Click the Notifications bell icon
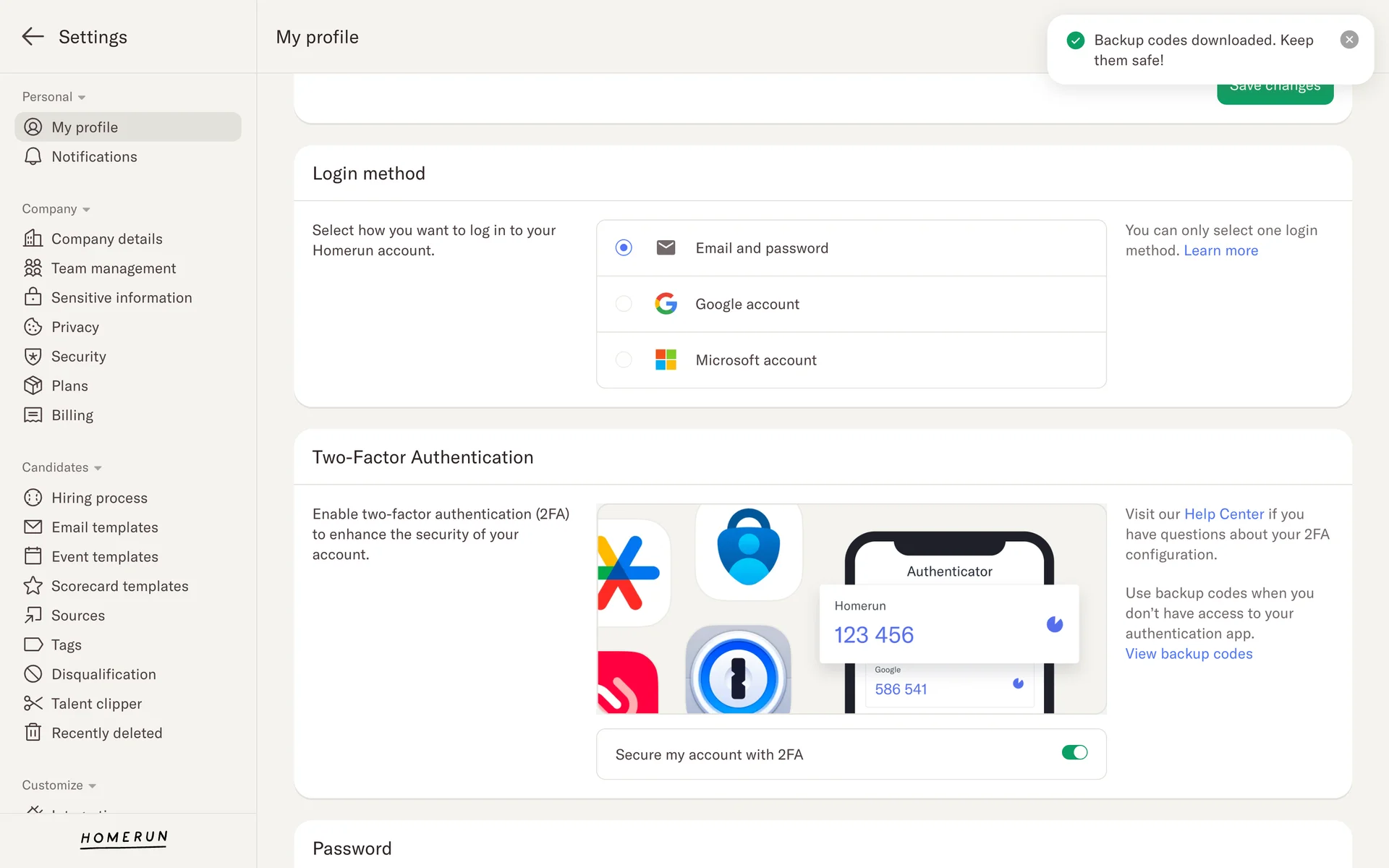This screenshot has height=868, width=1389. click(x=33, y=157)
